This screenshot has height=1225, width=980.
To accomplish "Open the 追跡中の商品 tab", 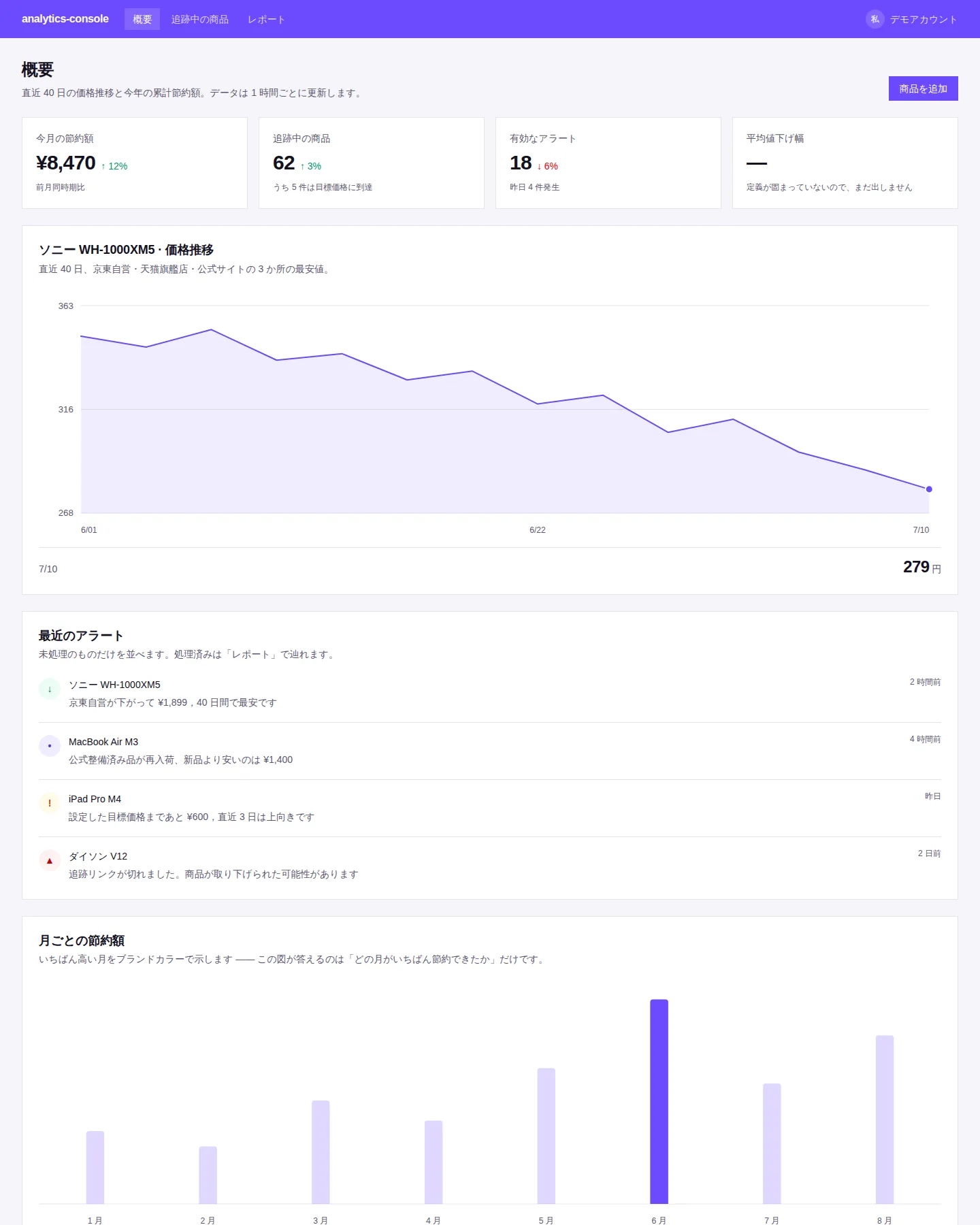I will tap(200, 19).
